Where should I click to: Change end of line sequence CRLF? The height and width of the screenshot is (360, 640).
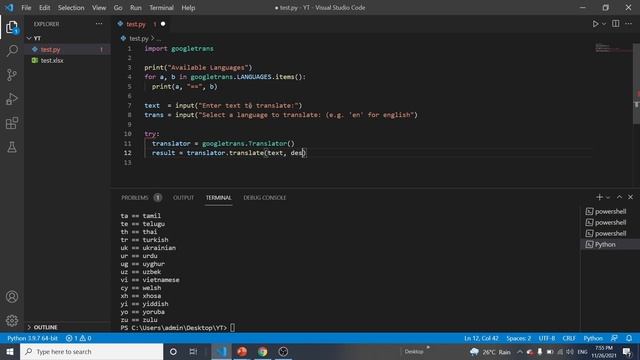click(569, 338)
